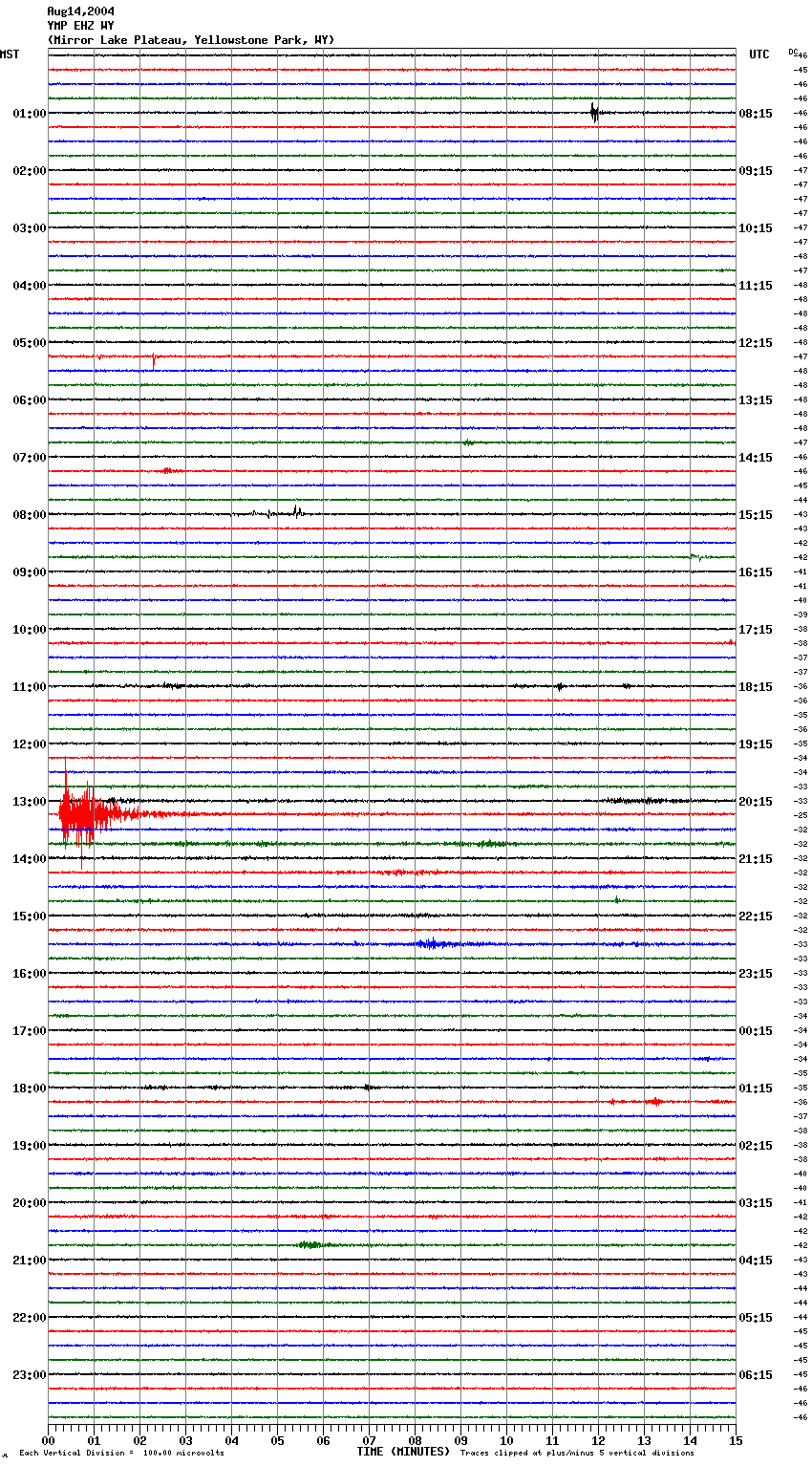Click the 13:15 UTC time label
The width and height of the screenshot is (812, 1466).
pyautogui.click(x=756, y=400)
